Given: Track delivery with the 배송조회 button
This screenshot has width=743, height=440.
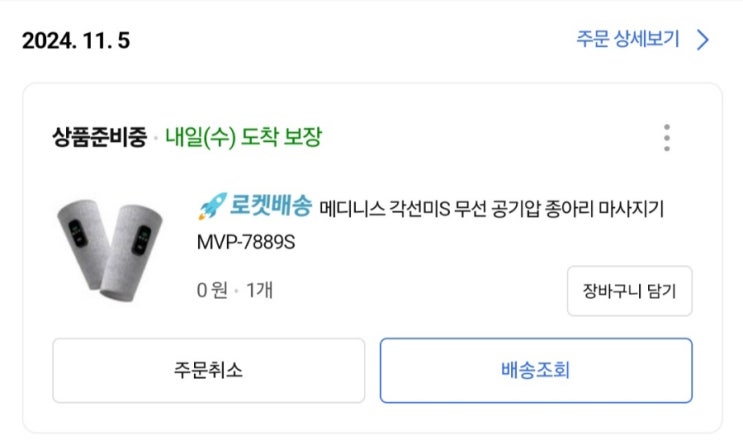Looking at the screenshot, I should click(535, 370).
